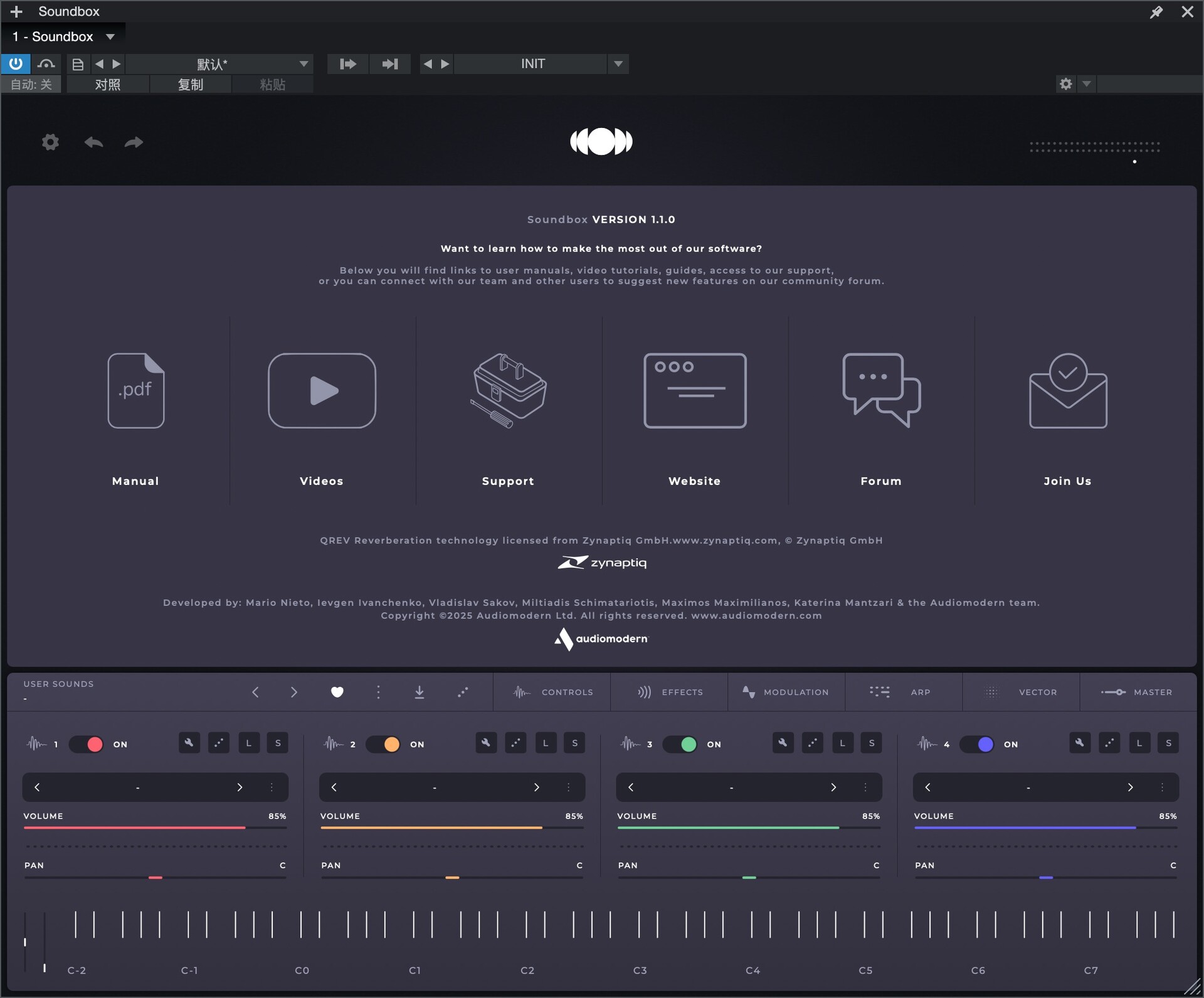Click the save/download preset icon
The image size is (1204, 998).
coord(420,692)
